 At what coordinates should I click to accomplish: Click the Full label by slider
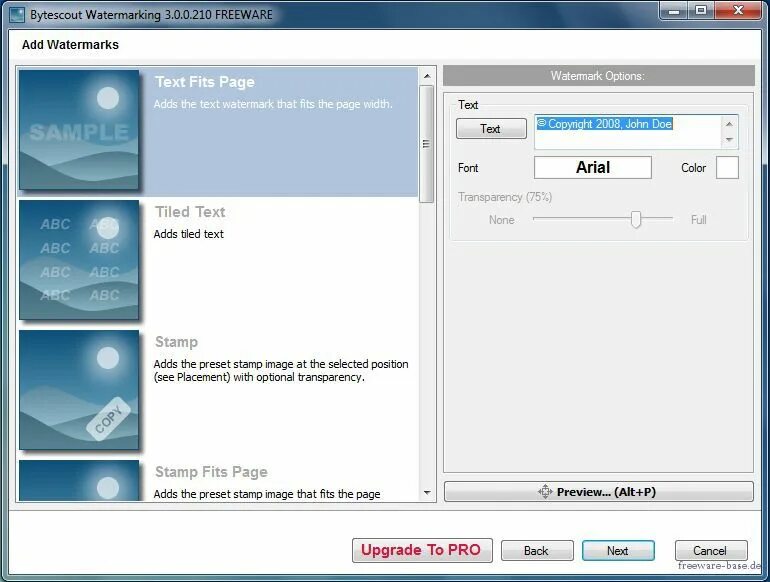pos(698,220)
